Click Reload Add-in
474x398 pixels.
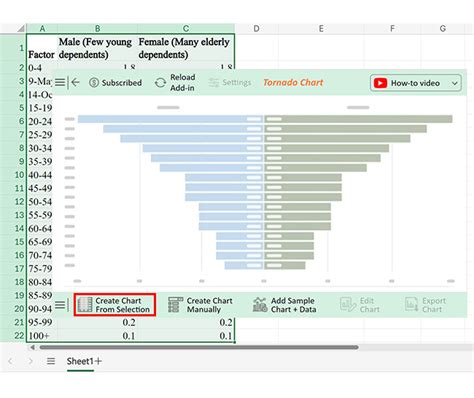[x=176, y=82]
